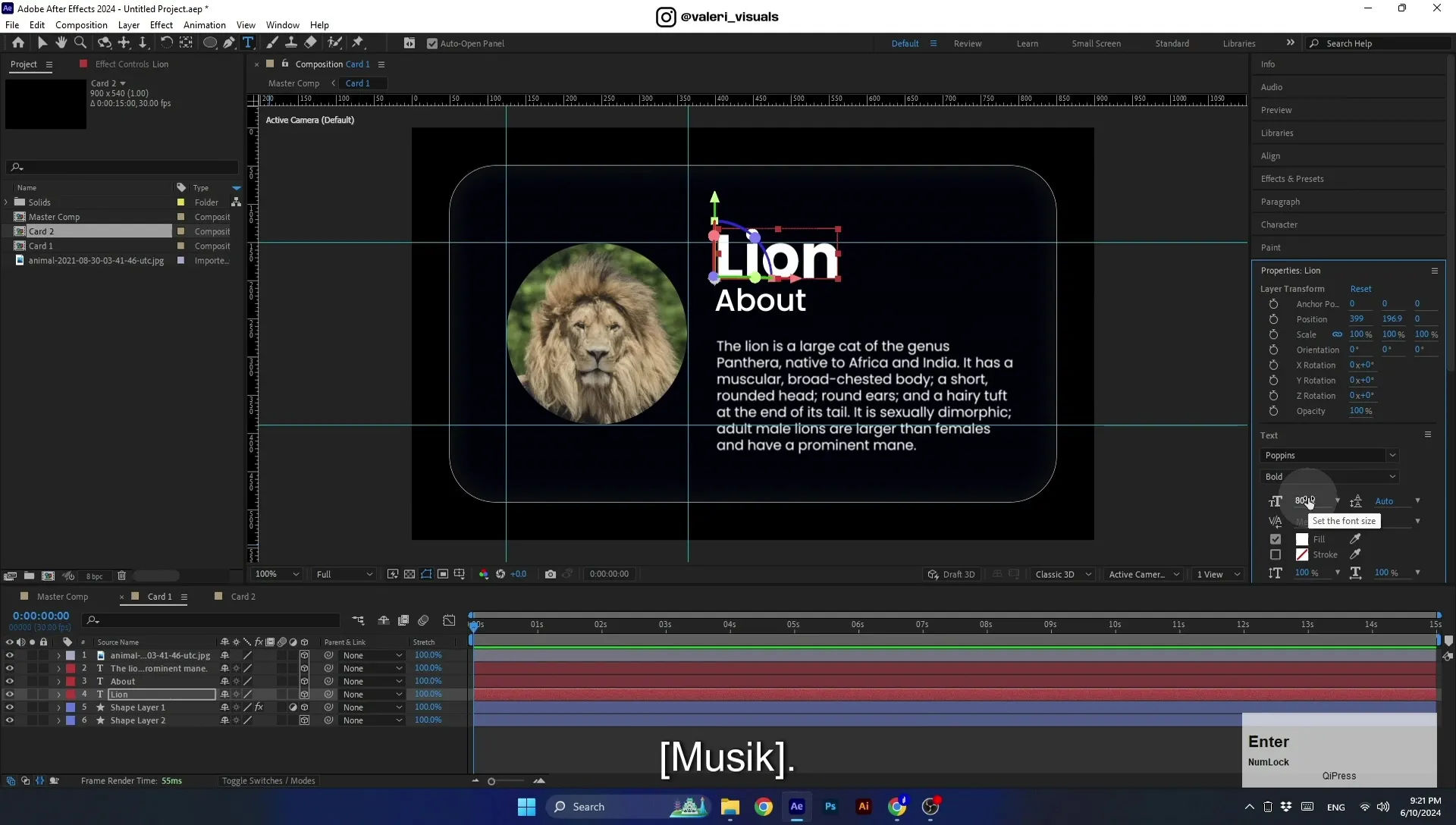
Task: Expand the Solids folder in Project
Action: 7,202
